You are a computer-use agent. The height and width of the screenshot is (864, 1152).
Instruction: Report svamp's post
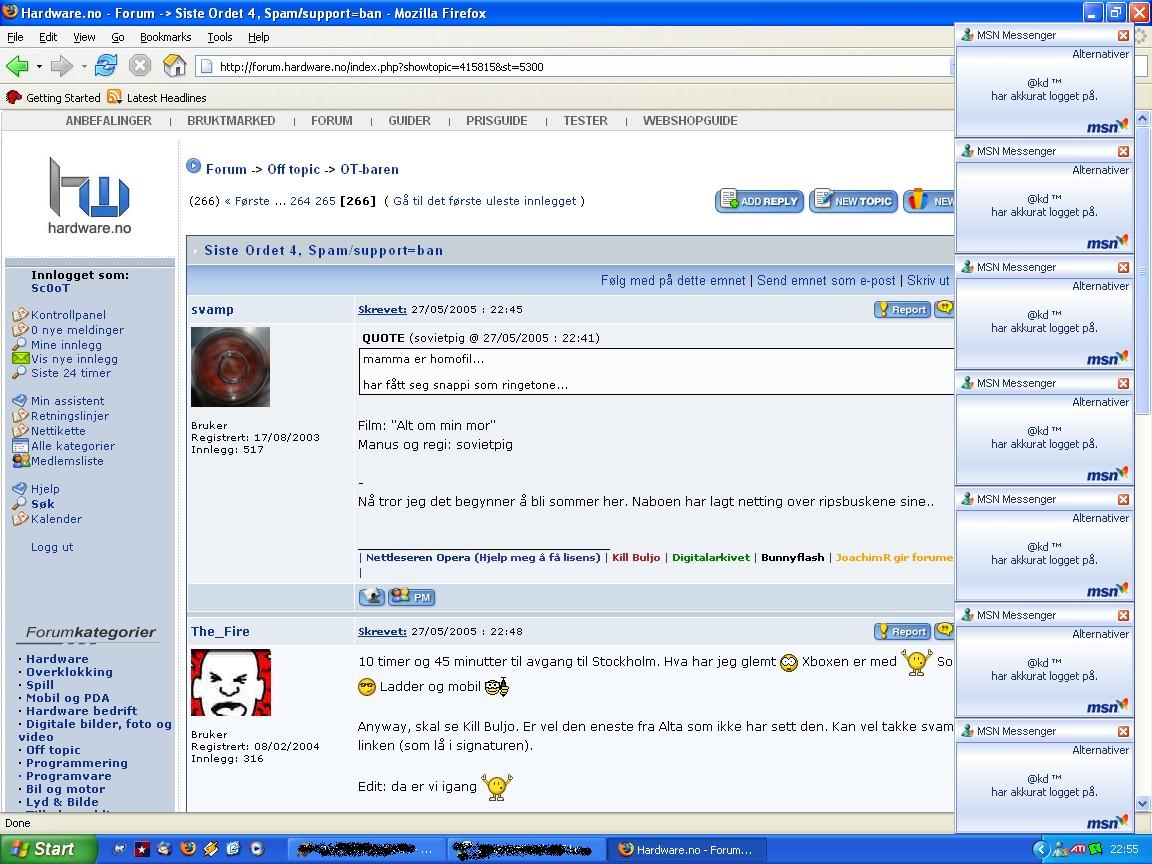point(902,309)
